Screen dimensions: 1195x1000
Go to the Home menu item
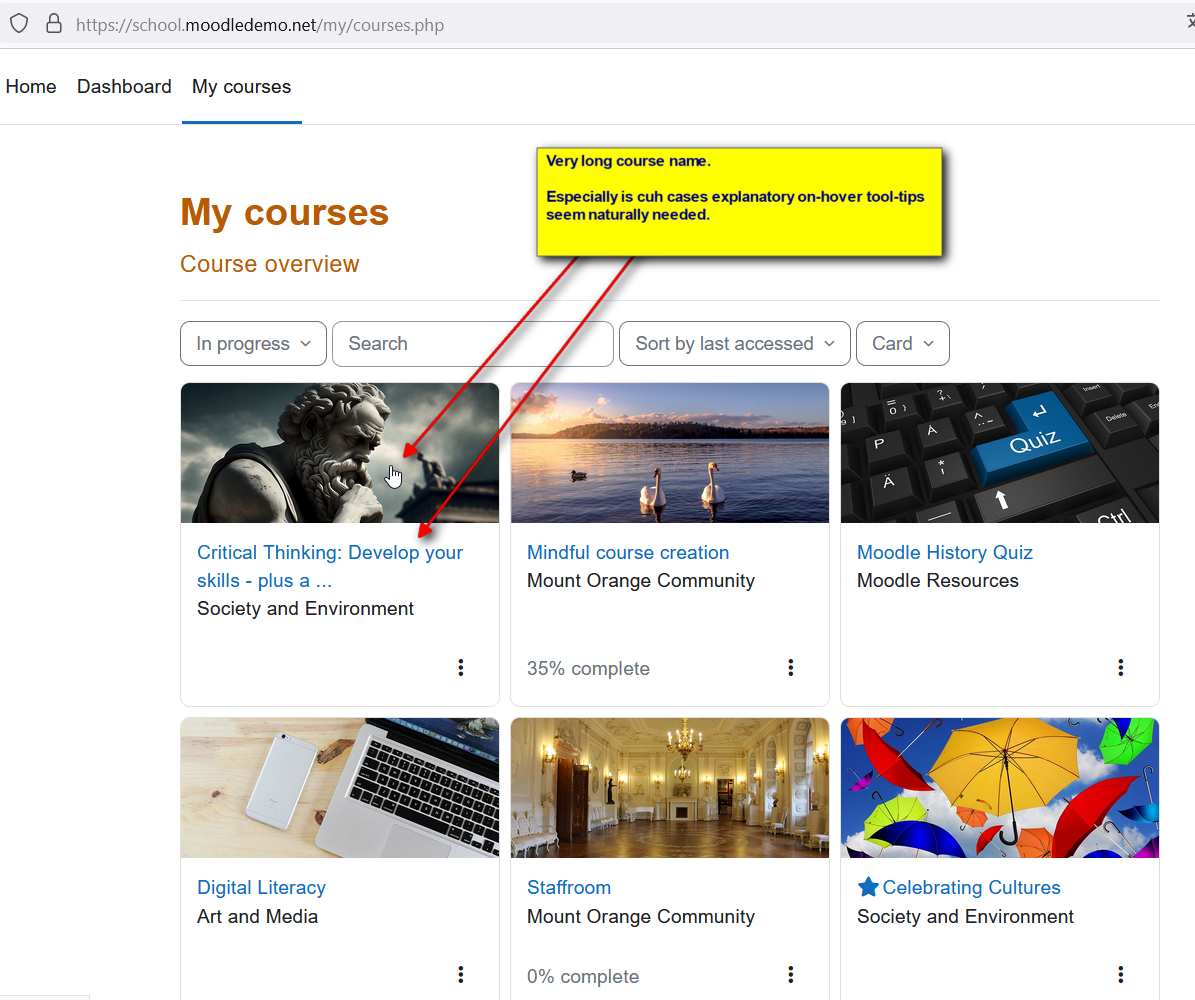click(x=31, y=87)
